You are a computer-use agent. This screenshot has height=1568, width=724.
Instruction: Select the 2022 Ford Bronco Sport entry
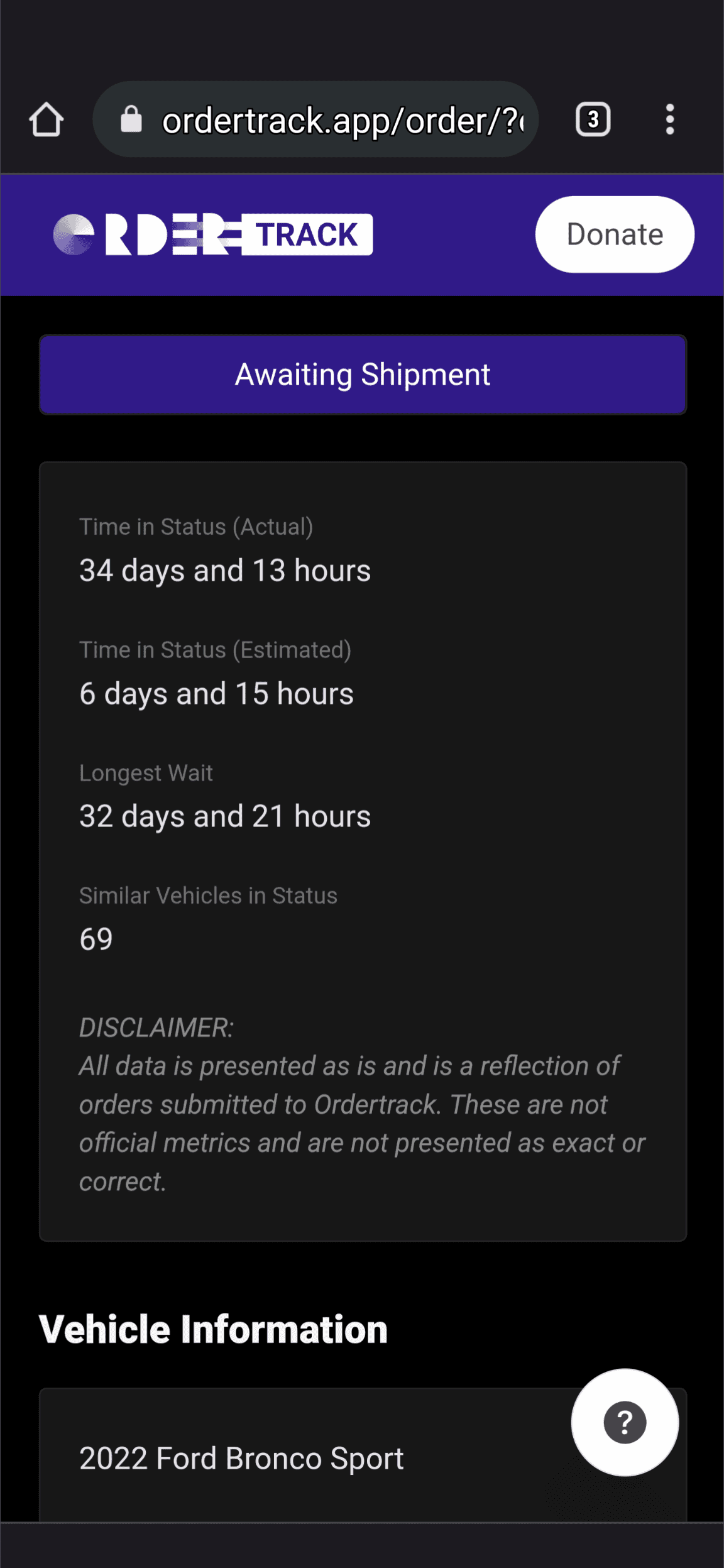click(241, 1458)
